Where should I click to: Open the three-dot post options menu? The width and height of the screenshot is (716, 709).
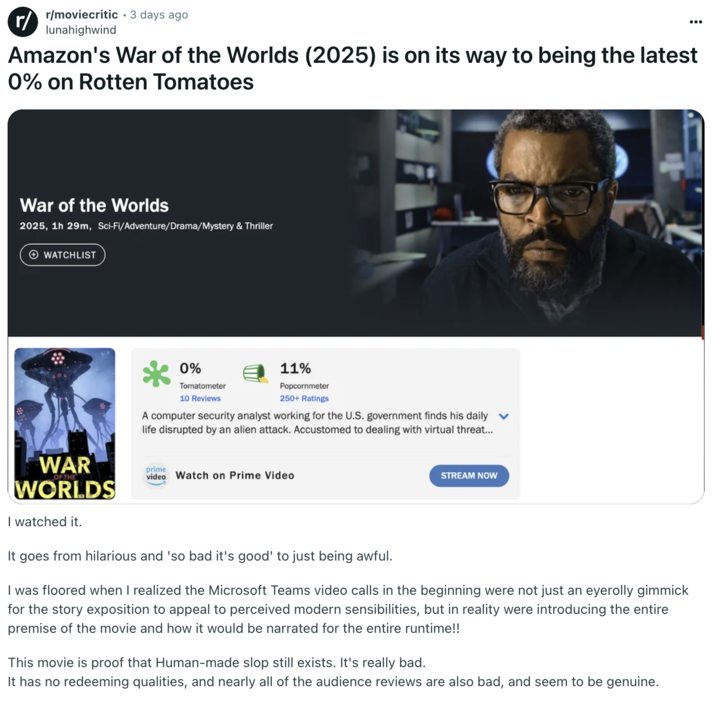pos(695,21)
